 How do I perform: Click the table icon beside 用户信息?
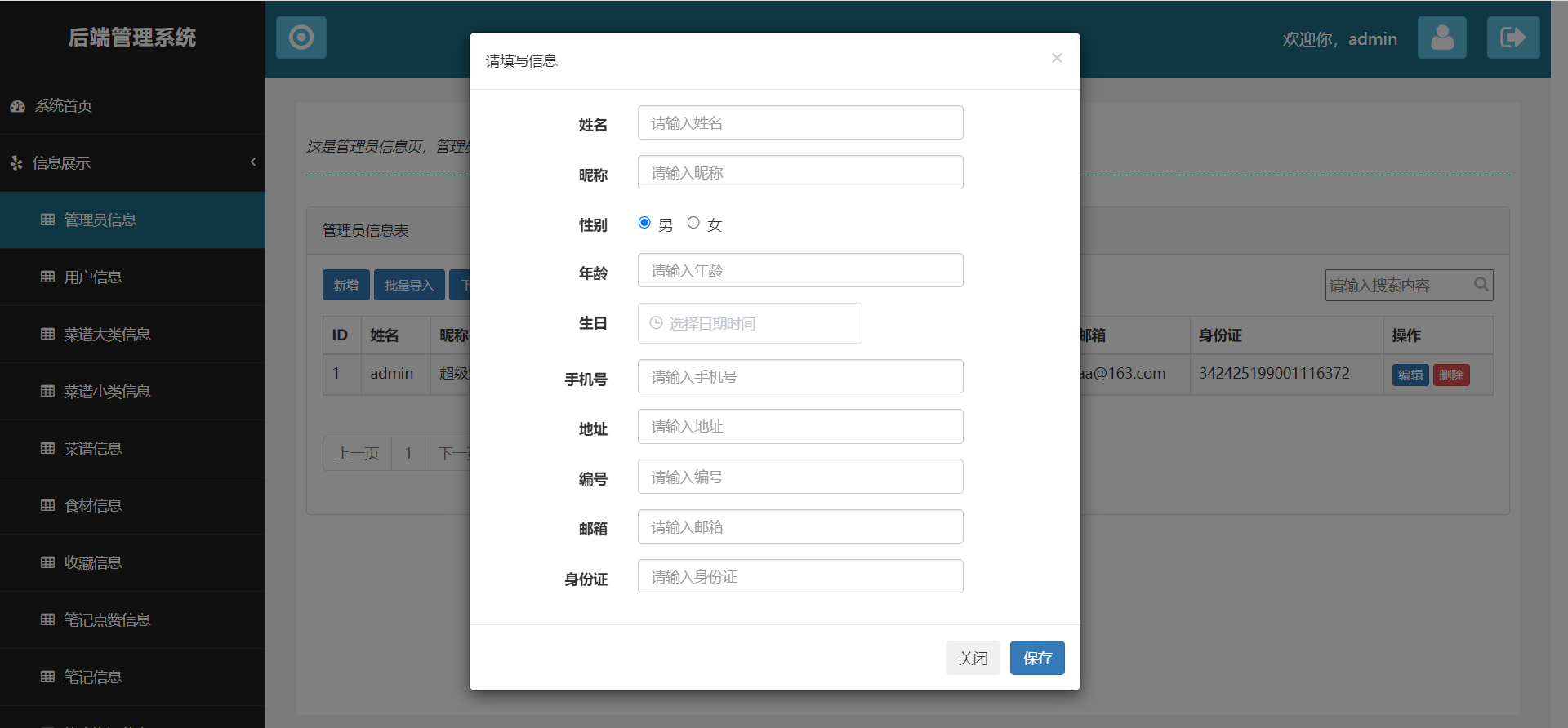48,277
